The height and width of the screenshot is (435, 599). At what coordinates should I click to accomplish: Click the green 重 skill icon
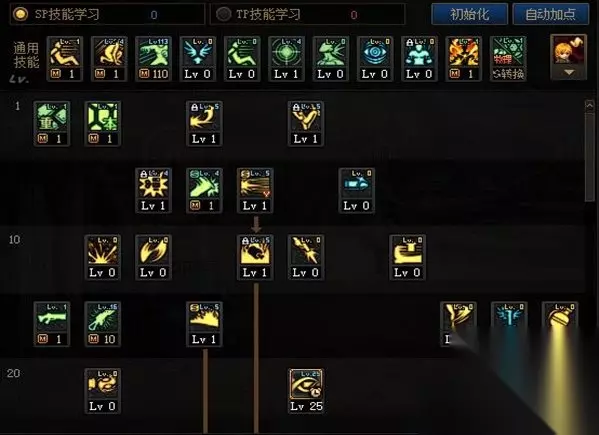pyautogui.click(x=52, y=123)
